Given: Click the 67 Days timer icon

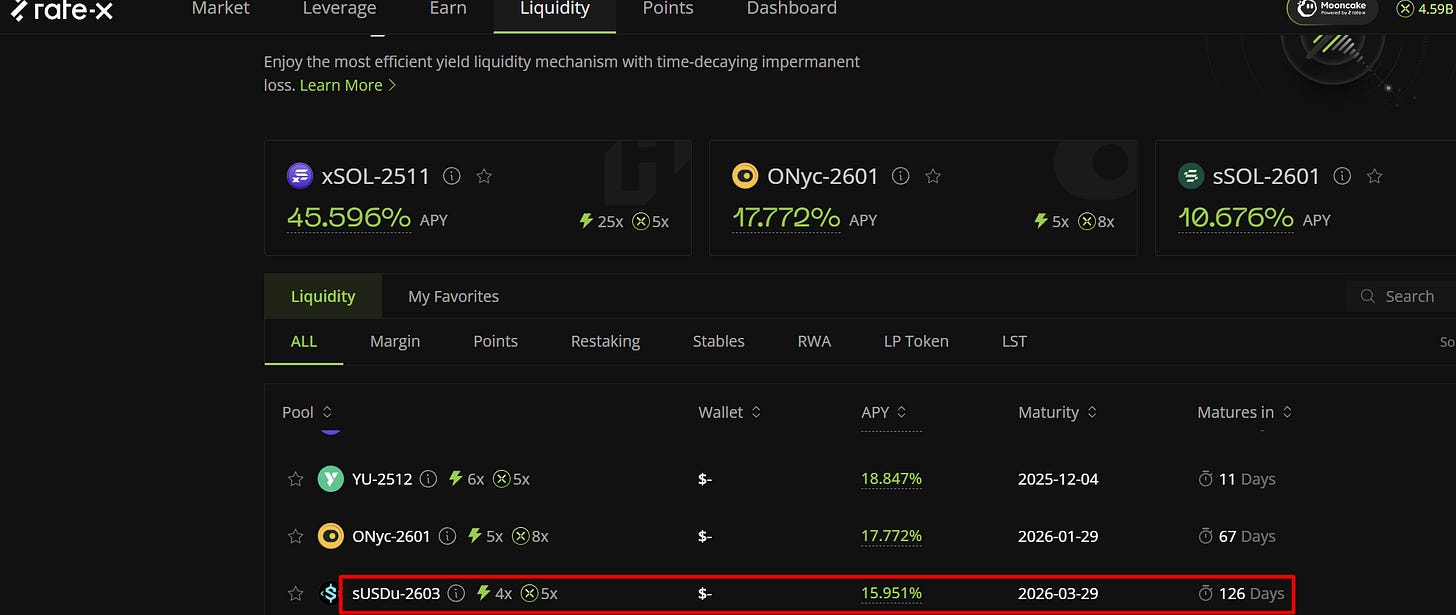Looking at the screenshot, I should pyautogui.click(x=1205, y=536).
